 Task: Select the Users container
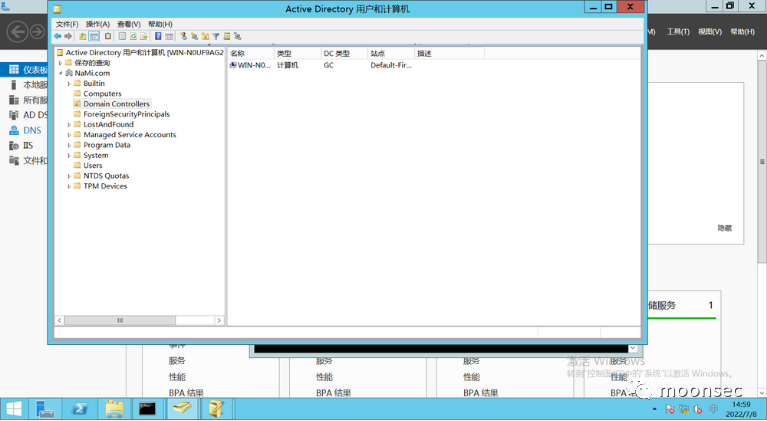coord(92,166)
